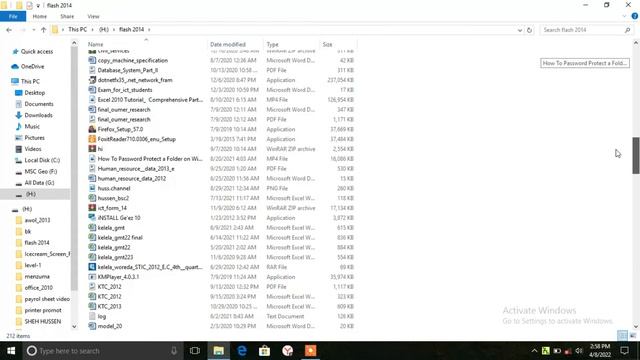This screenshot has width=640, height=360.
Task: Select the log text document icon
Action: (x=92, y=316)
